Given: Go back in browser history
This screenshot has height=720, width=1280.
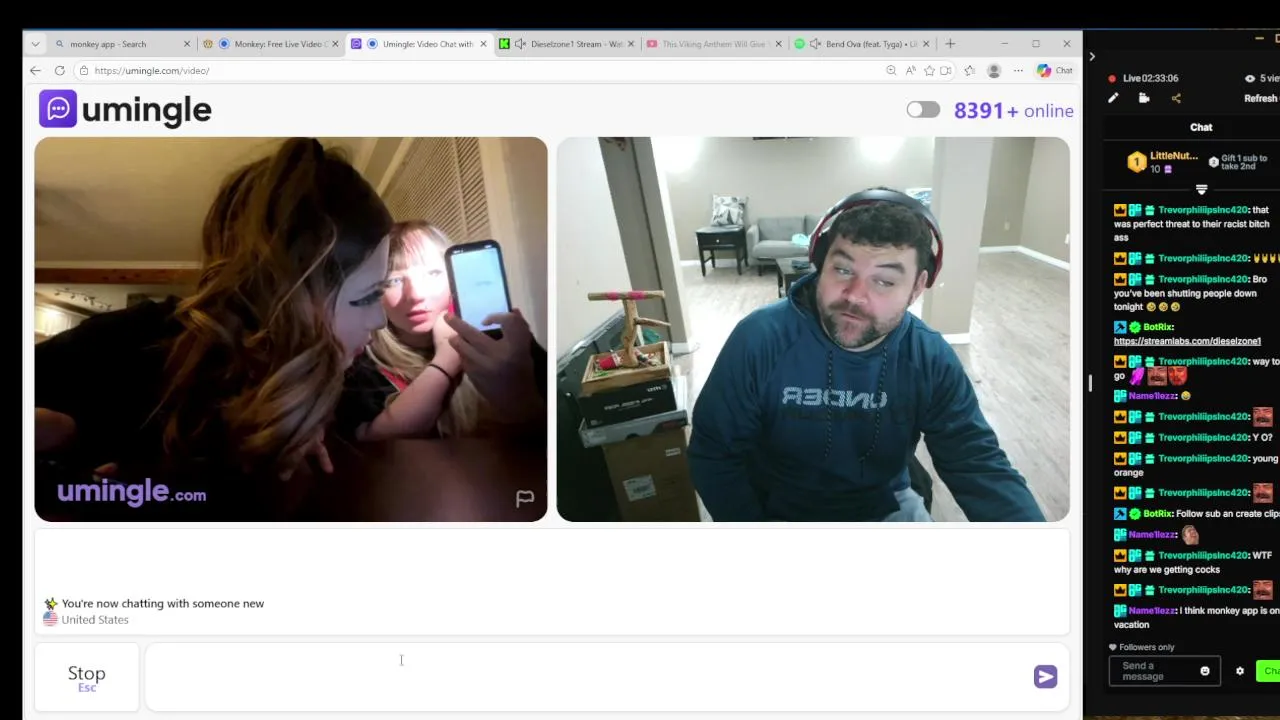Looking at the screenshot, I should (x=35, y=71).
